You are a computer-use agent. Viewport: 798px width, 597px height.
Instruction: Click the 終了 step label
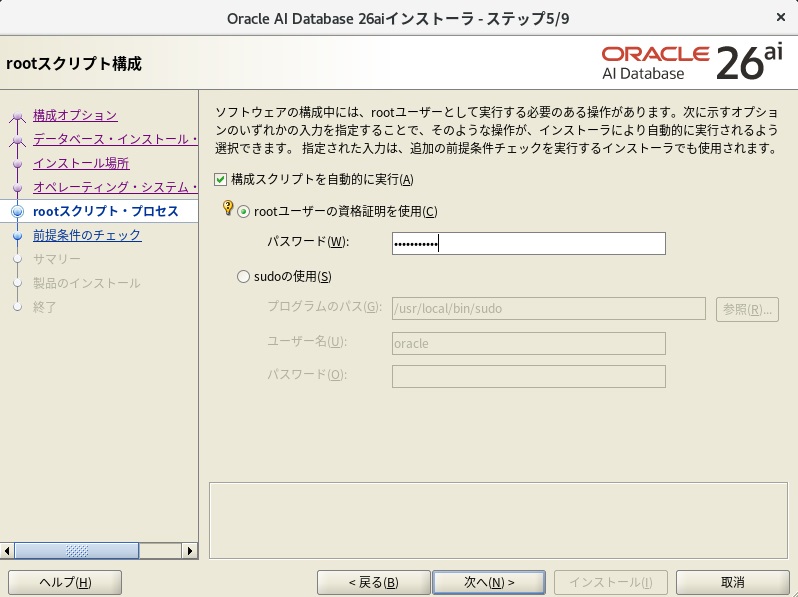[x=45, y=307]
